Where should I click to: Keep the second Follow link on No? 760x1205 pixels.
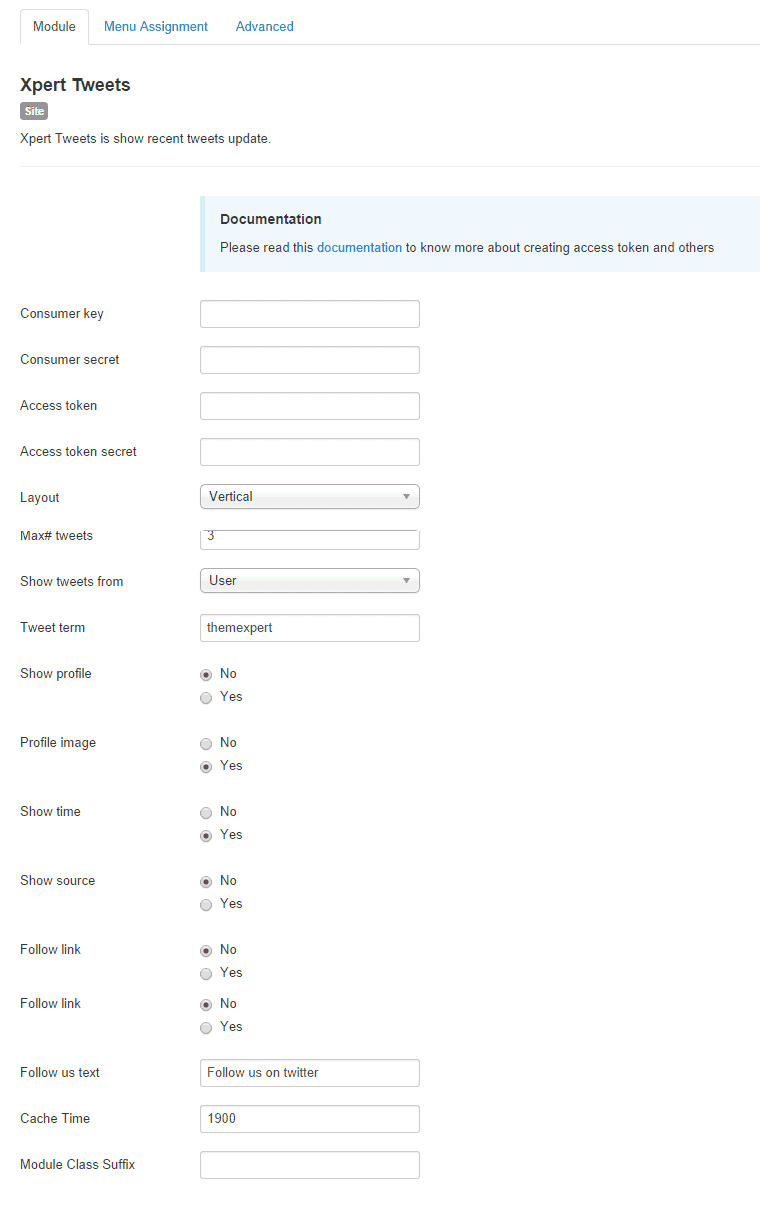click(x=206, y=1004)
